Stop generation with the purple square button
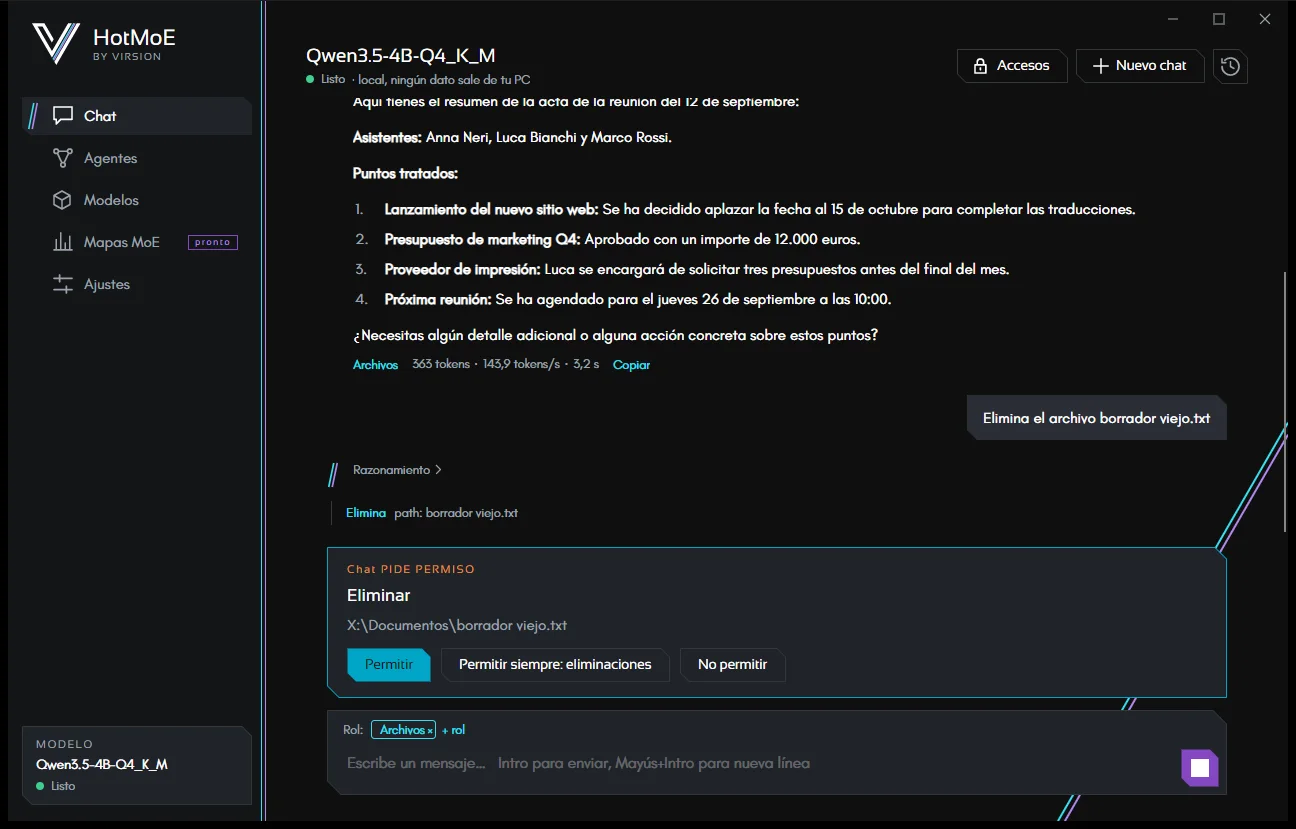This screenshot has width=1296, height=829. (1200, 768)
